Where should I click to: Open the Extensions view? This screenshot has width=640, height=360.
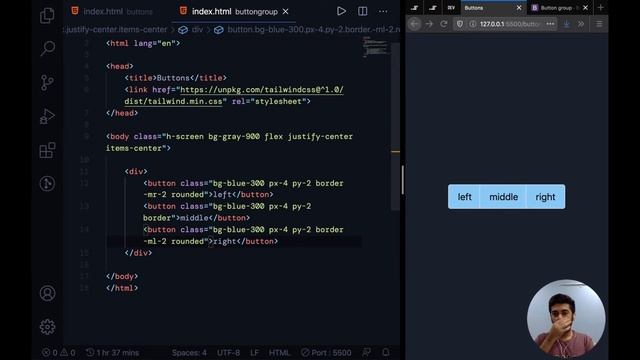[47, 150]
